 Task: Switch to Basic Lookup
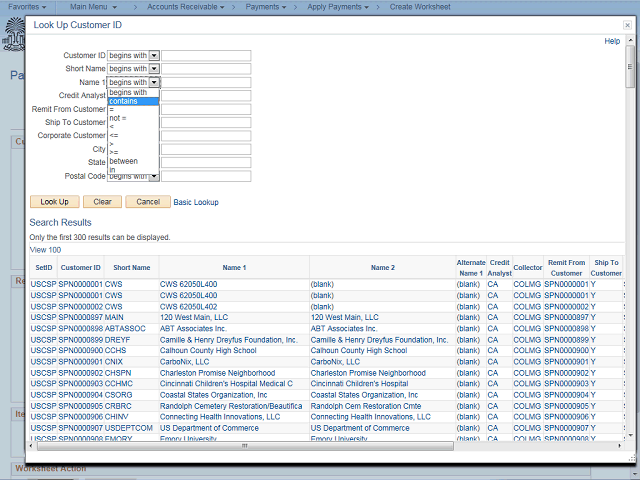pyautogui.click(x=196, y=202)
